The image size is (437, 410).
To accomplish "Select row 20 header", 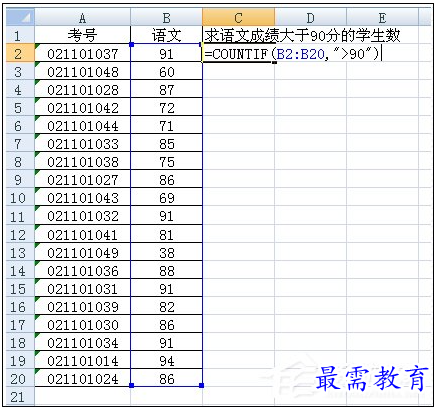I will (20, 378).
